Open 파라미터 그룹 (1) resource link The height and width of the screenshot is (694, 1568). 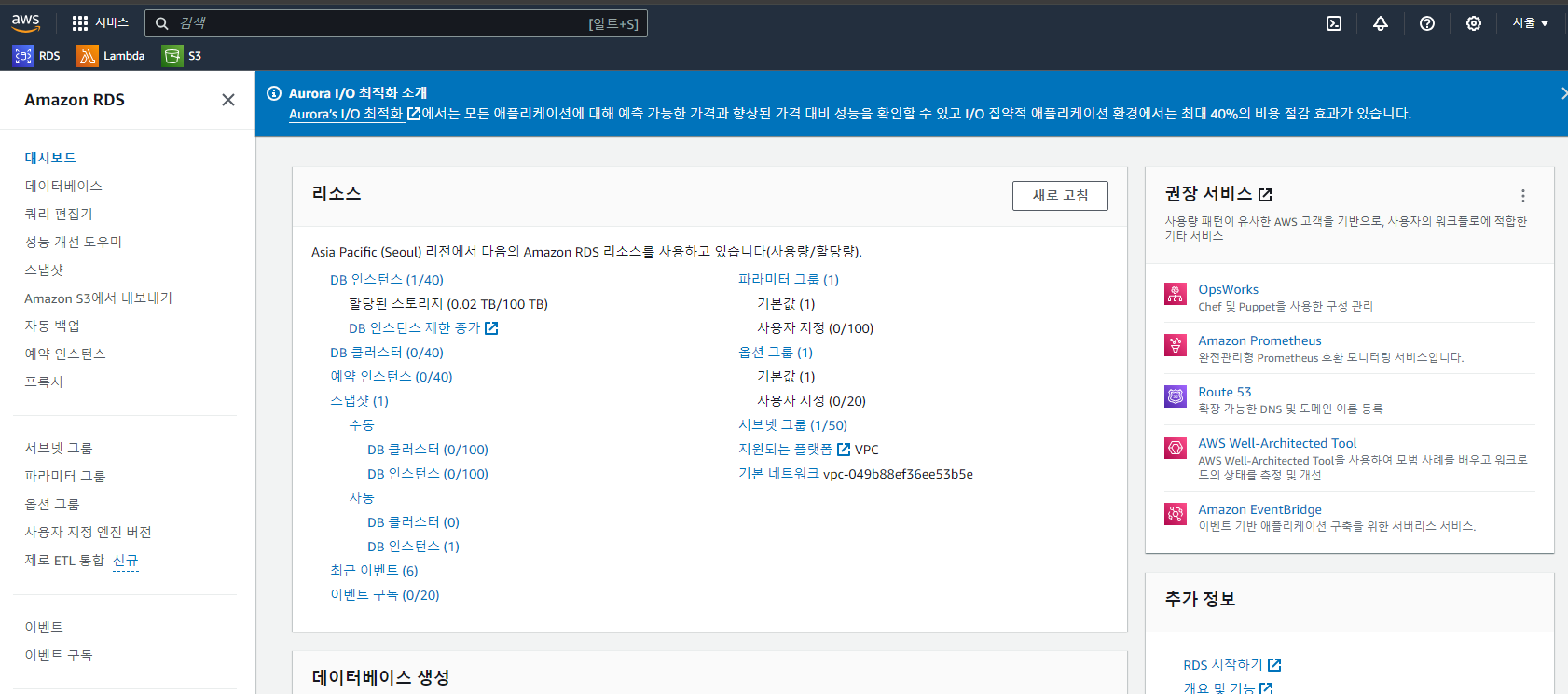pyautogui.click(x=789, y=280)
